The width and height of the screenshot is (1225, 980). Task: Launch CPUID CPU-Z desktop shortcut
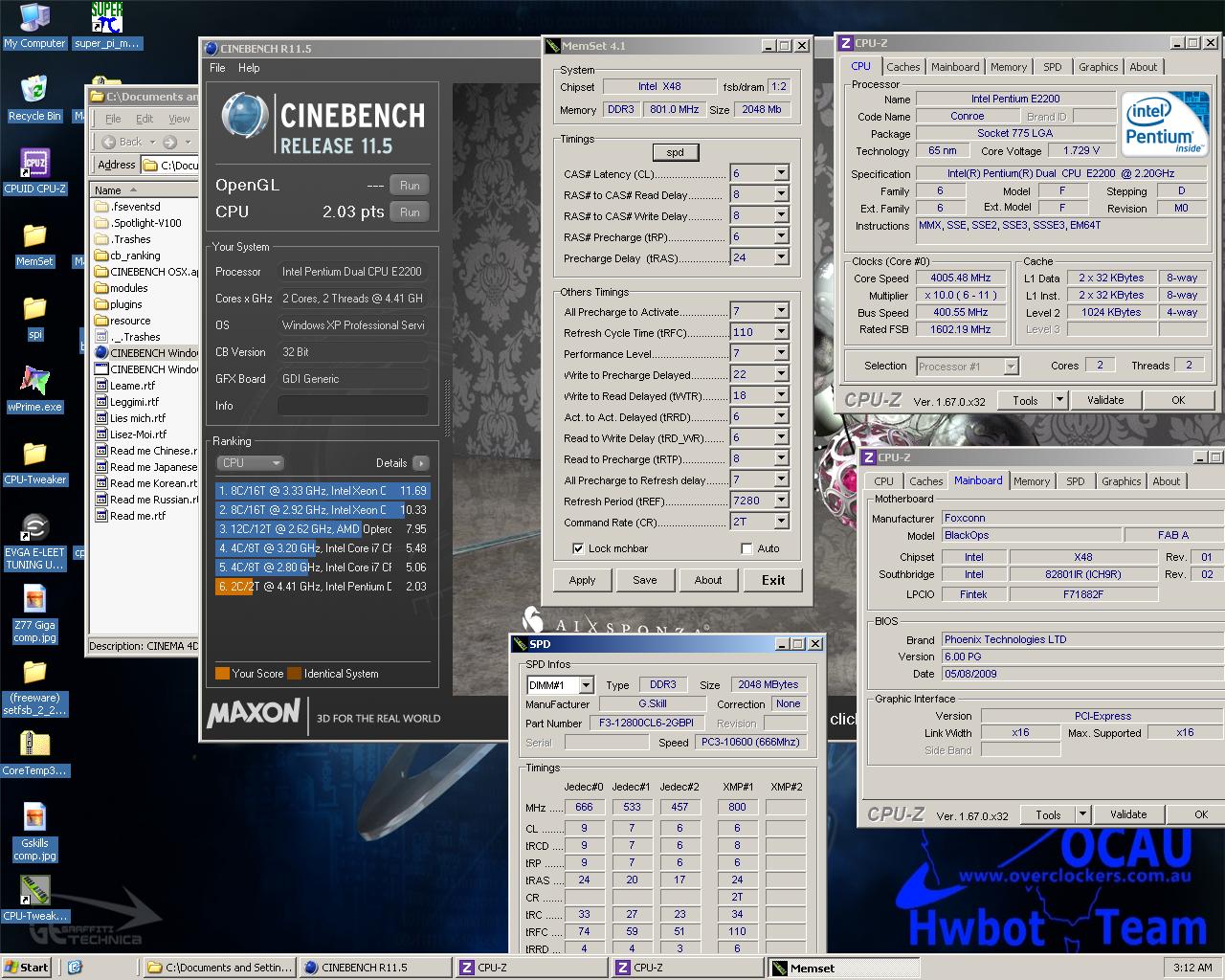[x=34, y=171]
